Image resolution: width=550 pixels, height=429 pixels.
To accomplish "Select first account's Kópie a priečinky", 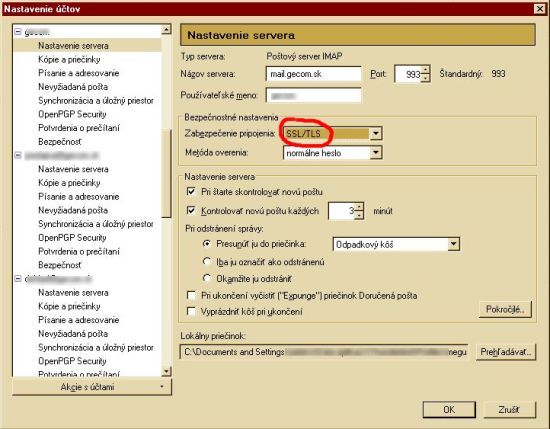I will pyautogui.click(x=69, y=59).
